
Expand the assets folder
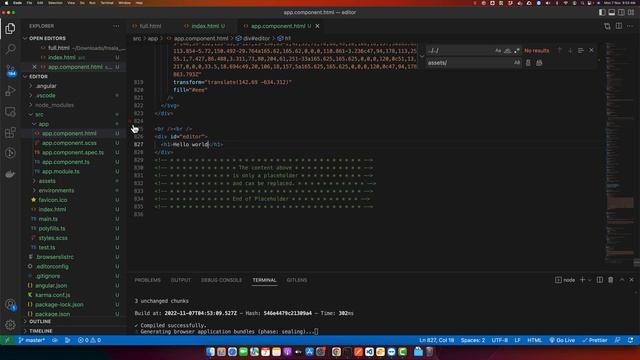[x=47, y=181]
